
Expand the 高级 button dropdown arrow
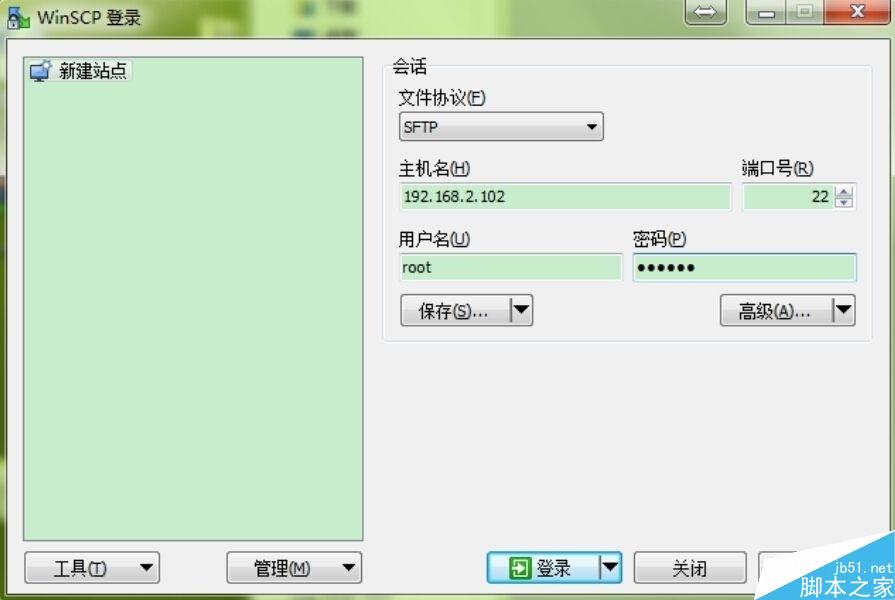tap(844, 311)
